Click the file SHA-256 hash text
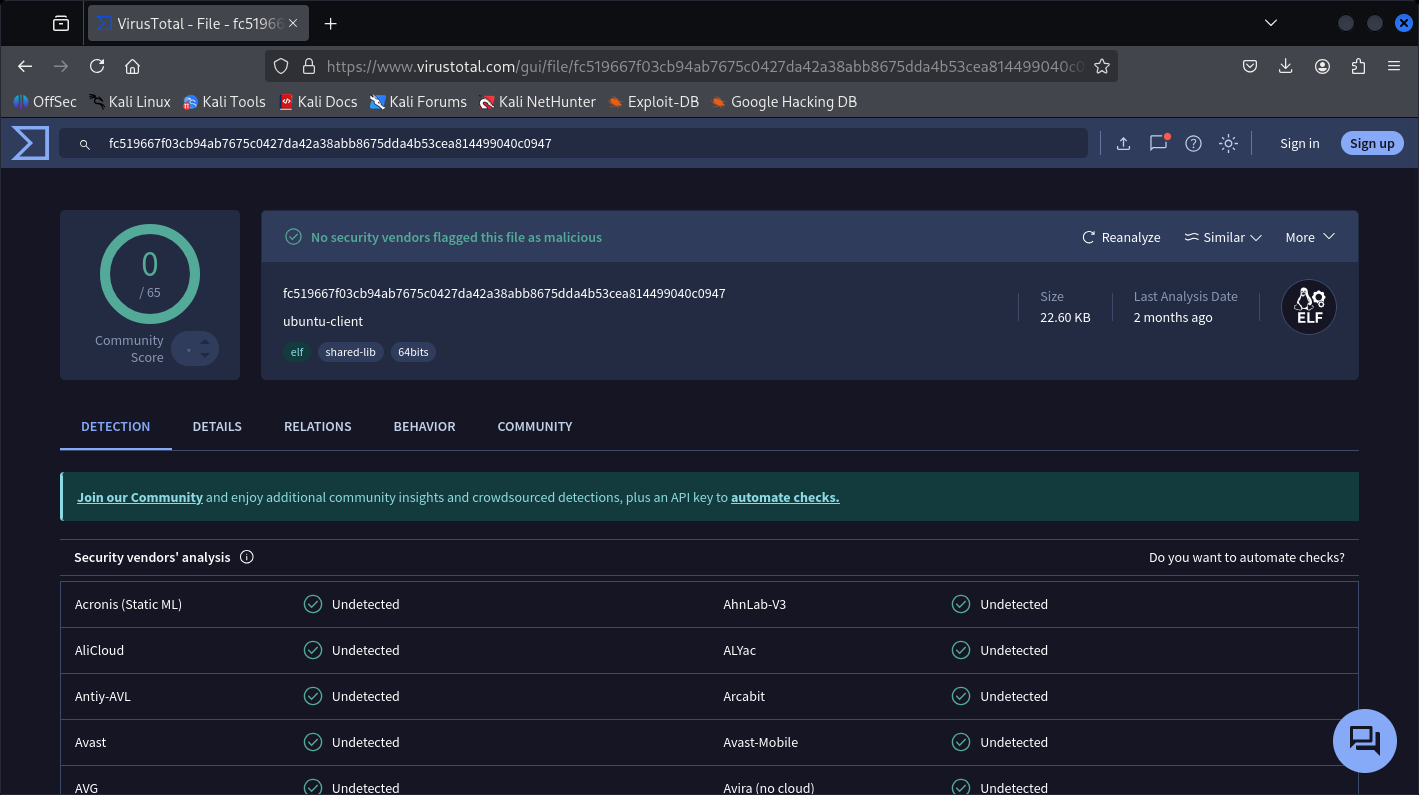This screenshot has height=795, width=1419. point(504,293)
